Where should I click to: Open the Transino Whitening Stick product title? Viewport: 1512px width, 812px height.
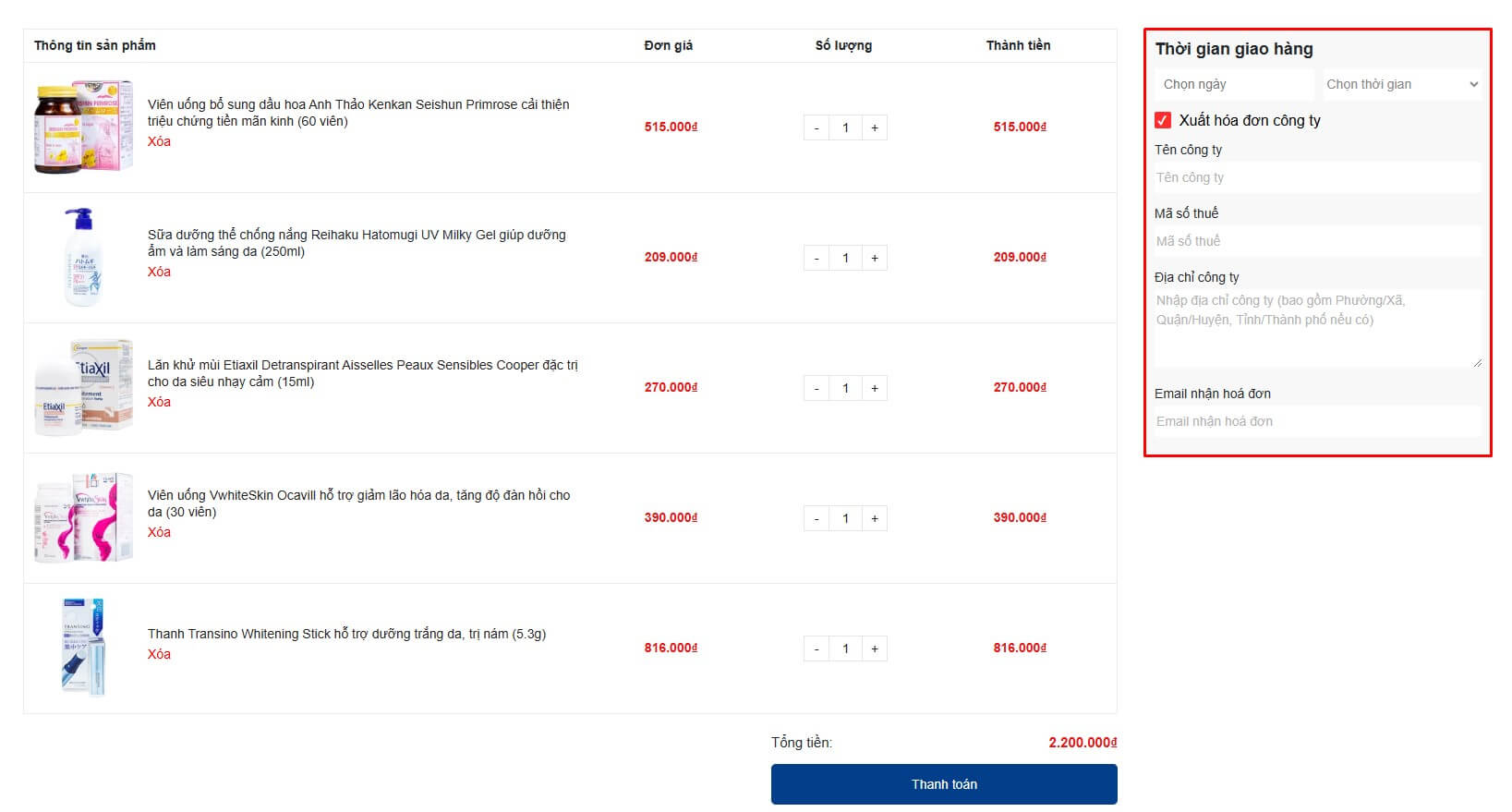pyautogui.click(x=346, y=634)
